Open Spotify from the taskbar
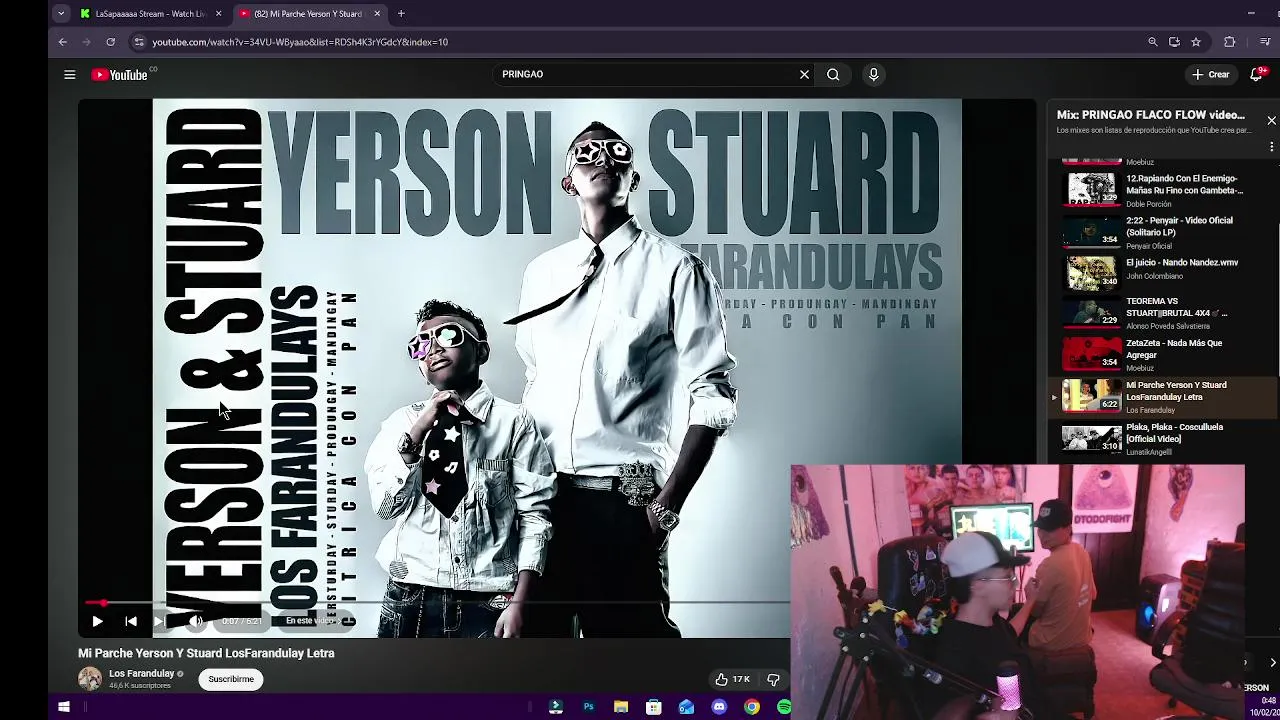 pyautogui.click(x=784, y=707)
